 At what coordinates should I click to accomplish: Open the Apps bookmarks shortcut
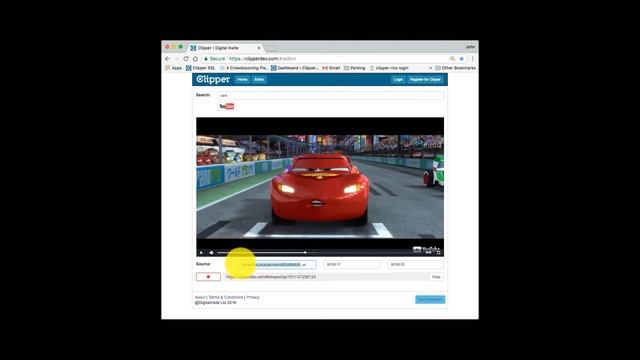coord(173,68)
